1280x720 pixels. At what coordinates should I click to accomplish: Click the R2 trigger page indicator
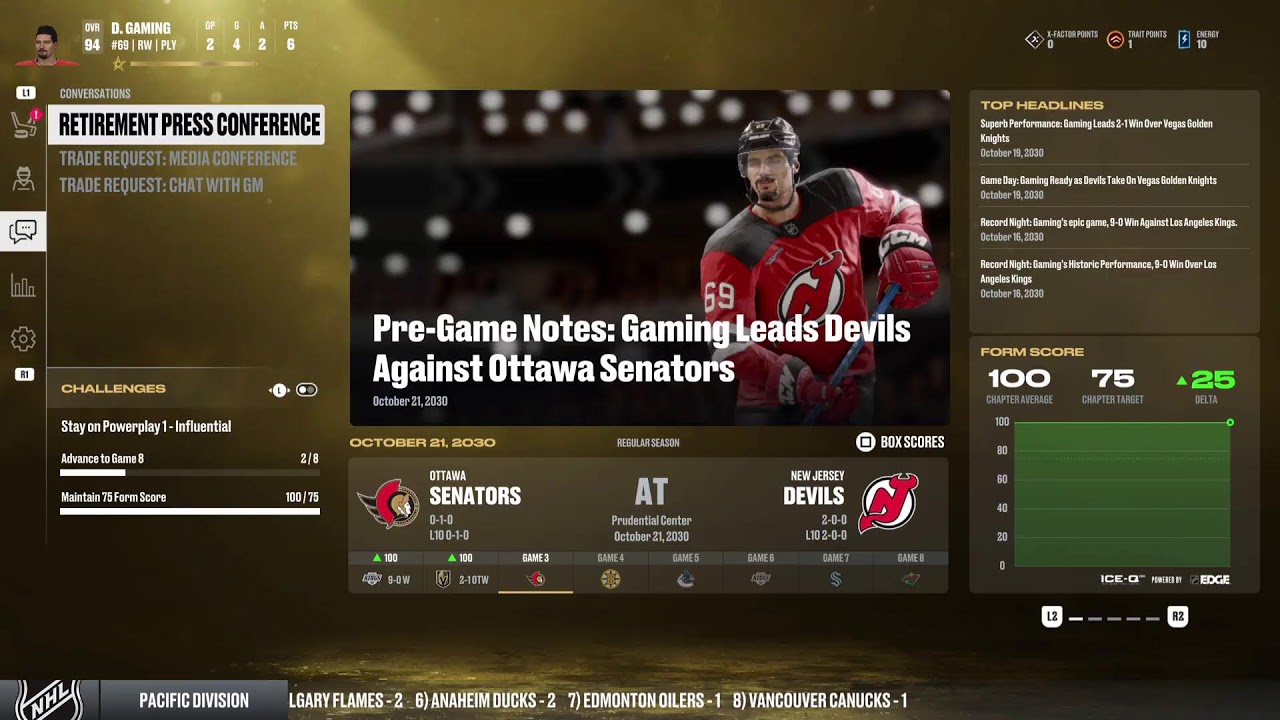click(1178, 617)
